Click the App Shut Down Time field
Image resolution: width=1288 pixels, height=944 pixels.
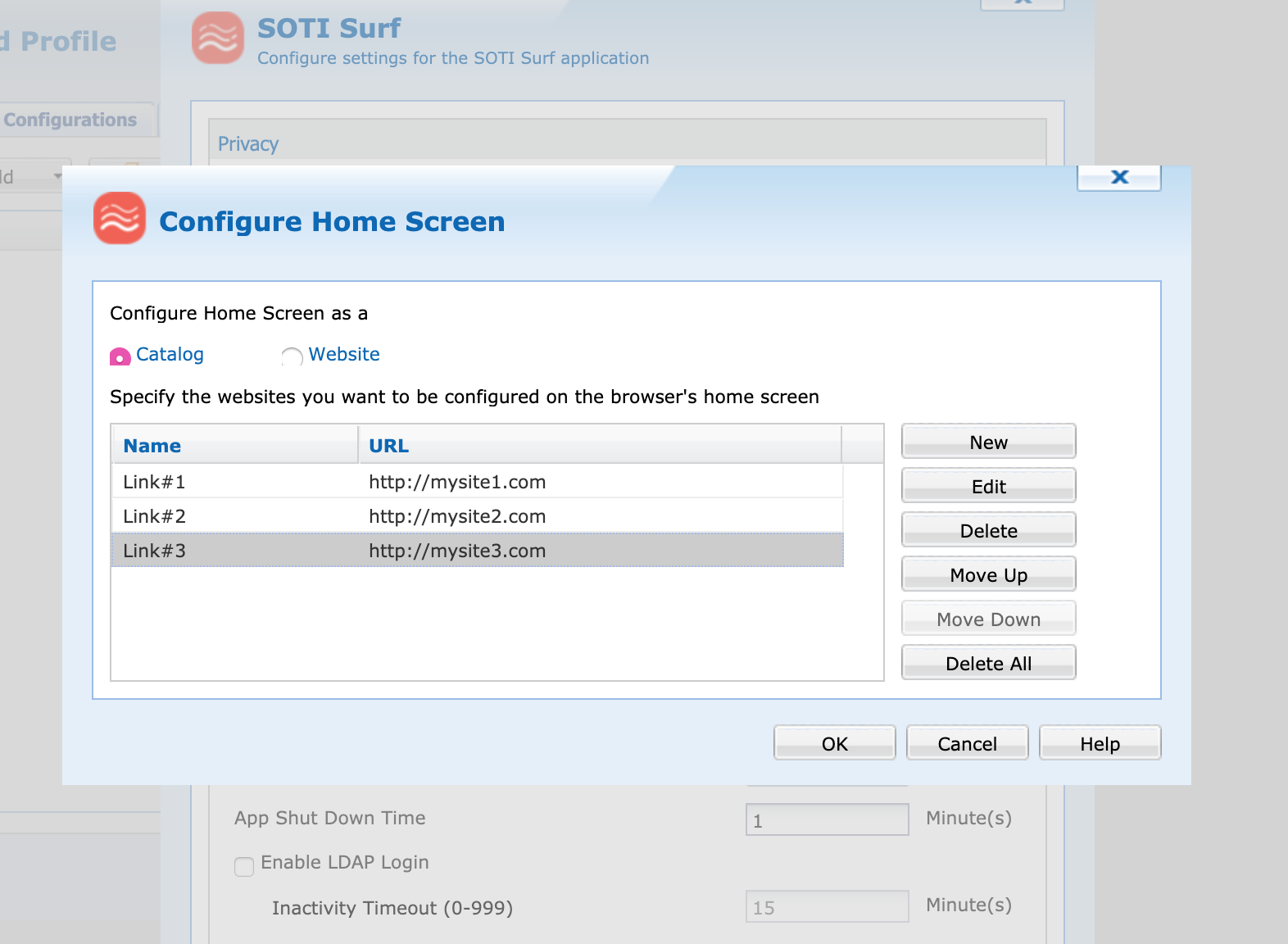(x=827, y=819)
